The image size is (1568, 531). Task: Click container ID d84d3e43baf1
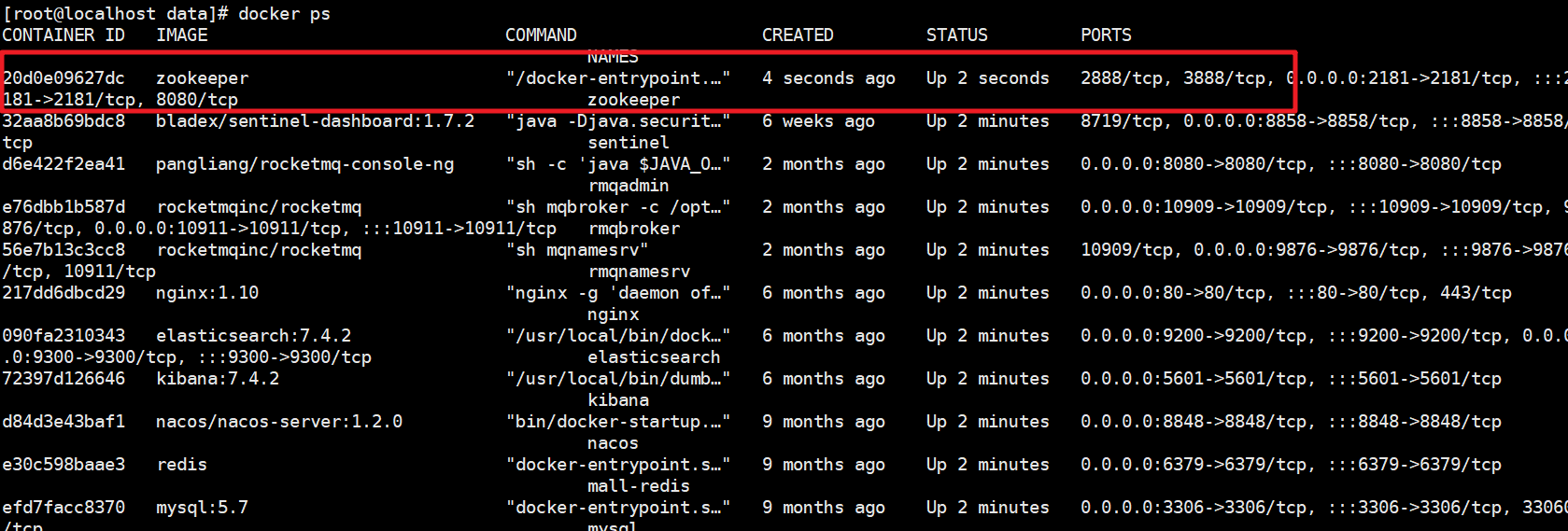tap(64, 422)
